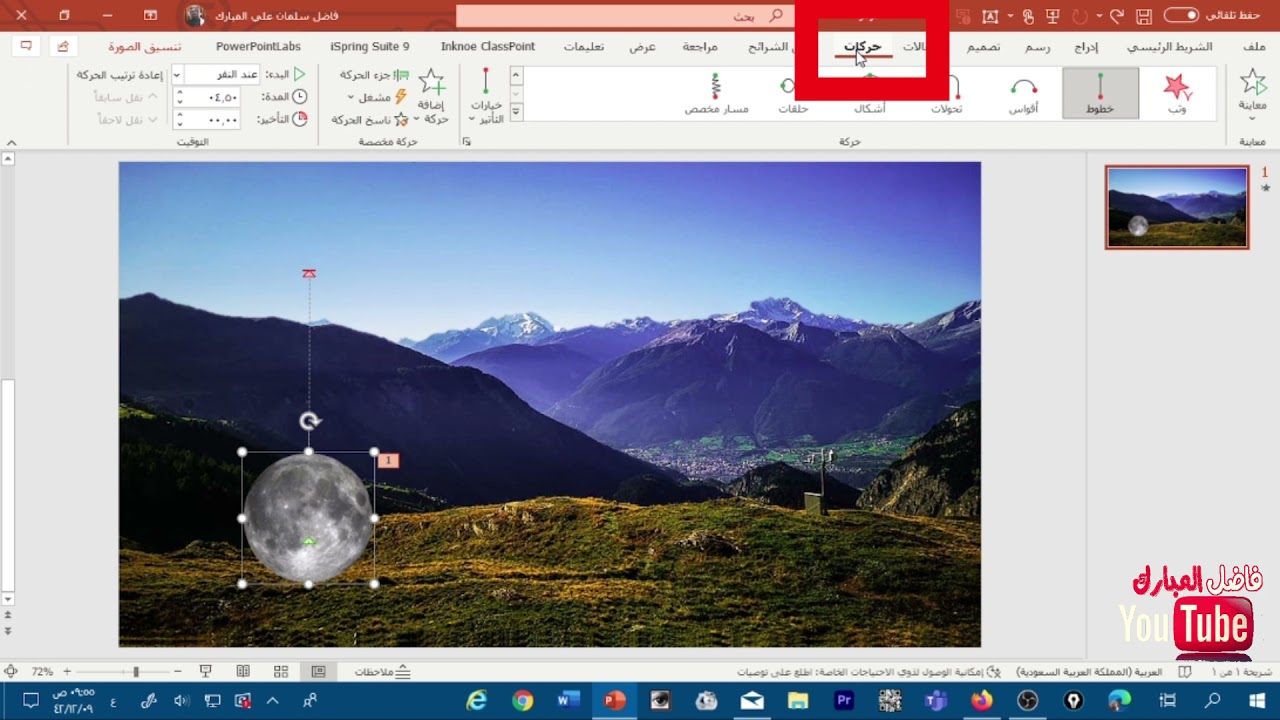The image size is (1280, 720).
Task: Choose the Arcs (أقواس) motion path
Action: (1023, 93)
